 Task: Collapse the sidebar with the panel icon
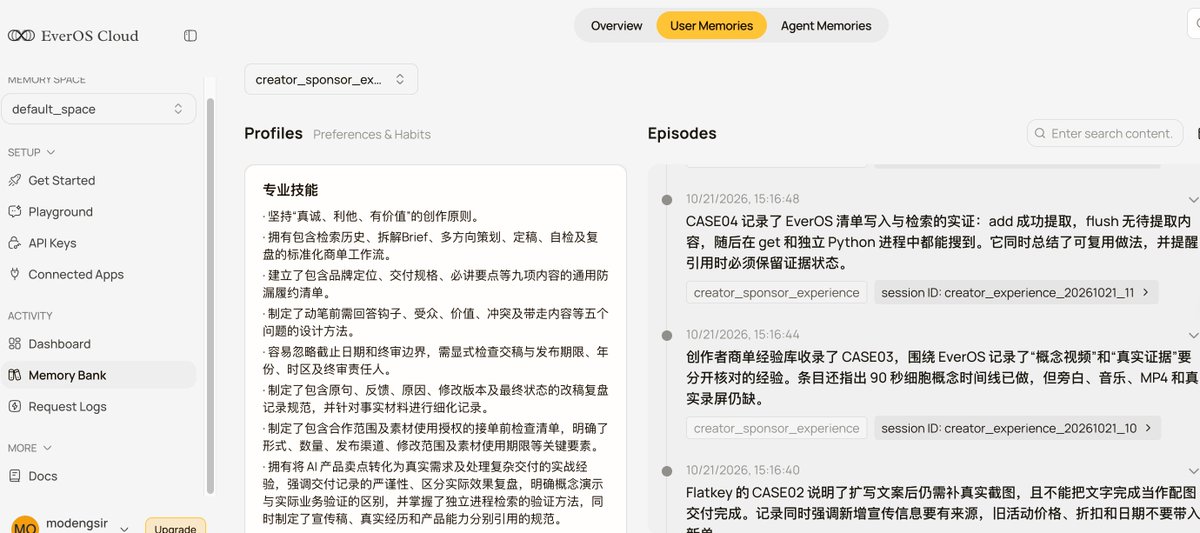click(x=190, y=35)
